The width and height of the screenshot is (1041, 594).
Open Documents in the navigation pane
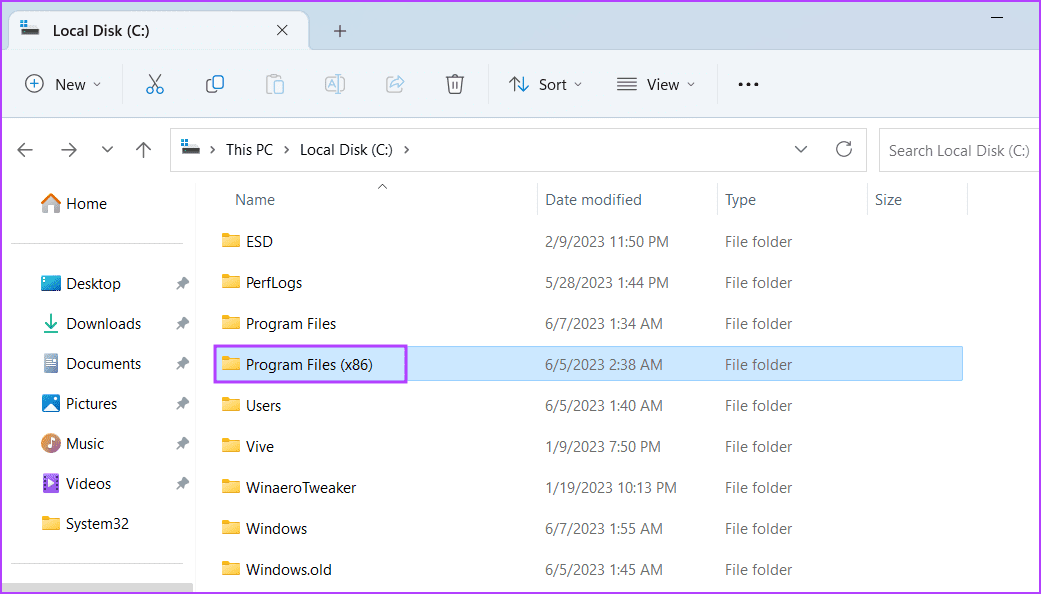click(92, 364)
